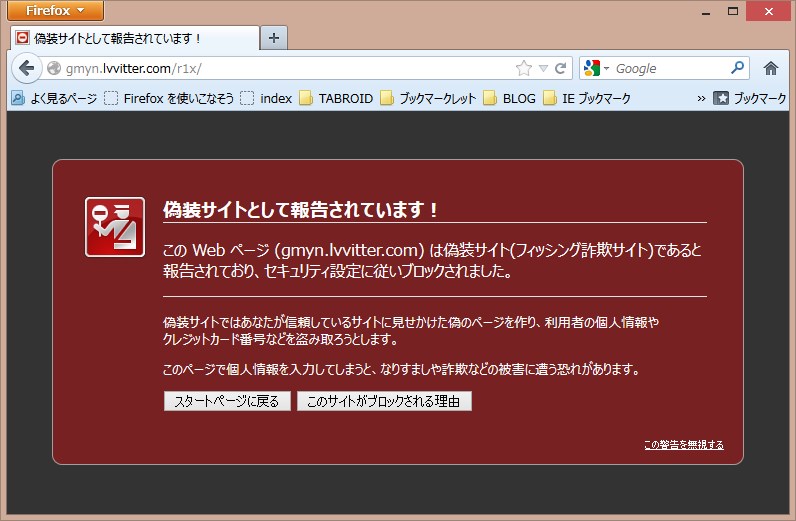
Task: Click the search magnifier icon
Action: coord(738,68)
